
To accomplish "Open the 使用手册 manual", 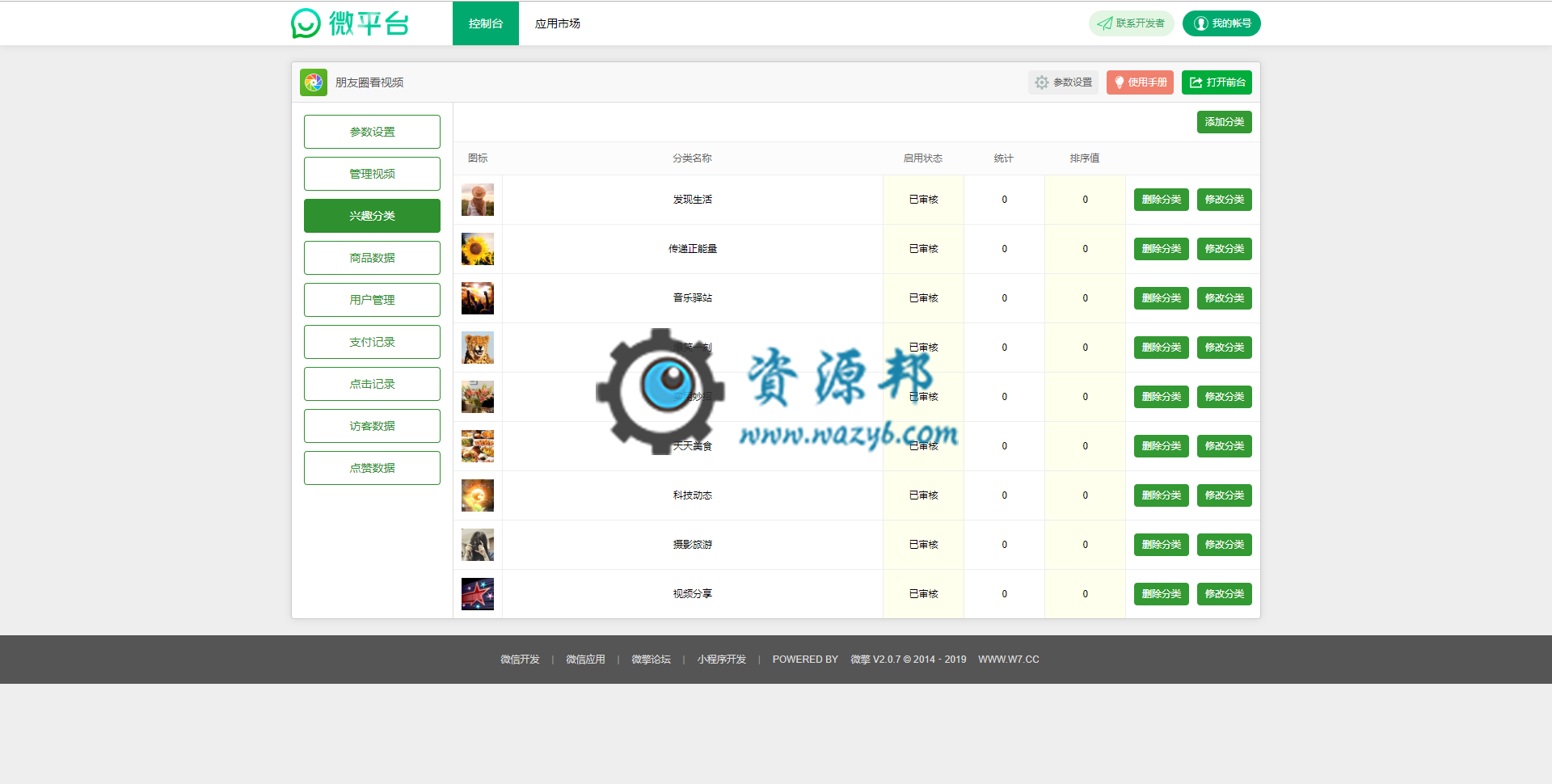I will 1140,82.
